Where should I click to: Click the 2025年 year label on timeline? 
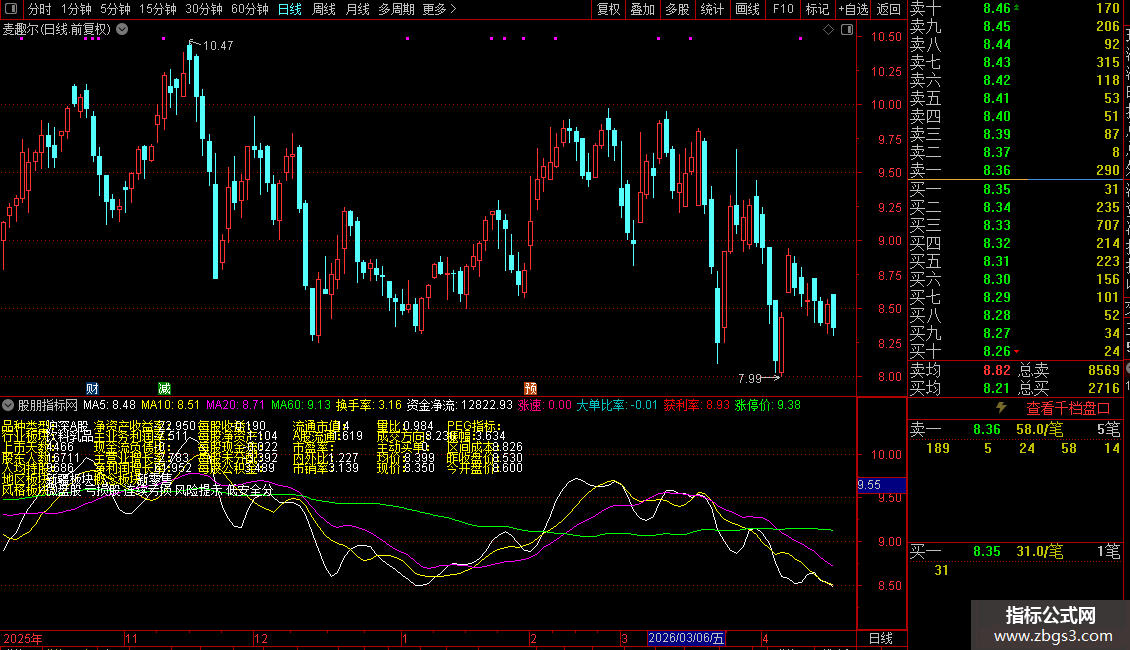[22, 638]
